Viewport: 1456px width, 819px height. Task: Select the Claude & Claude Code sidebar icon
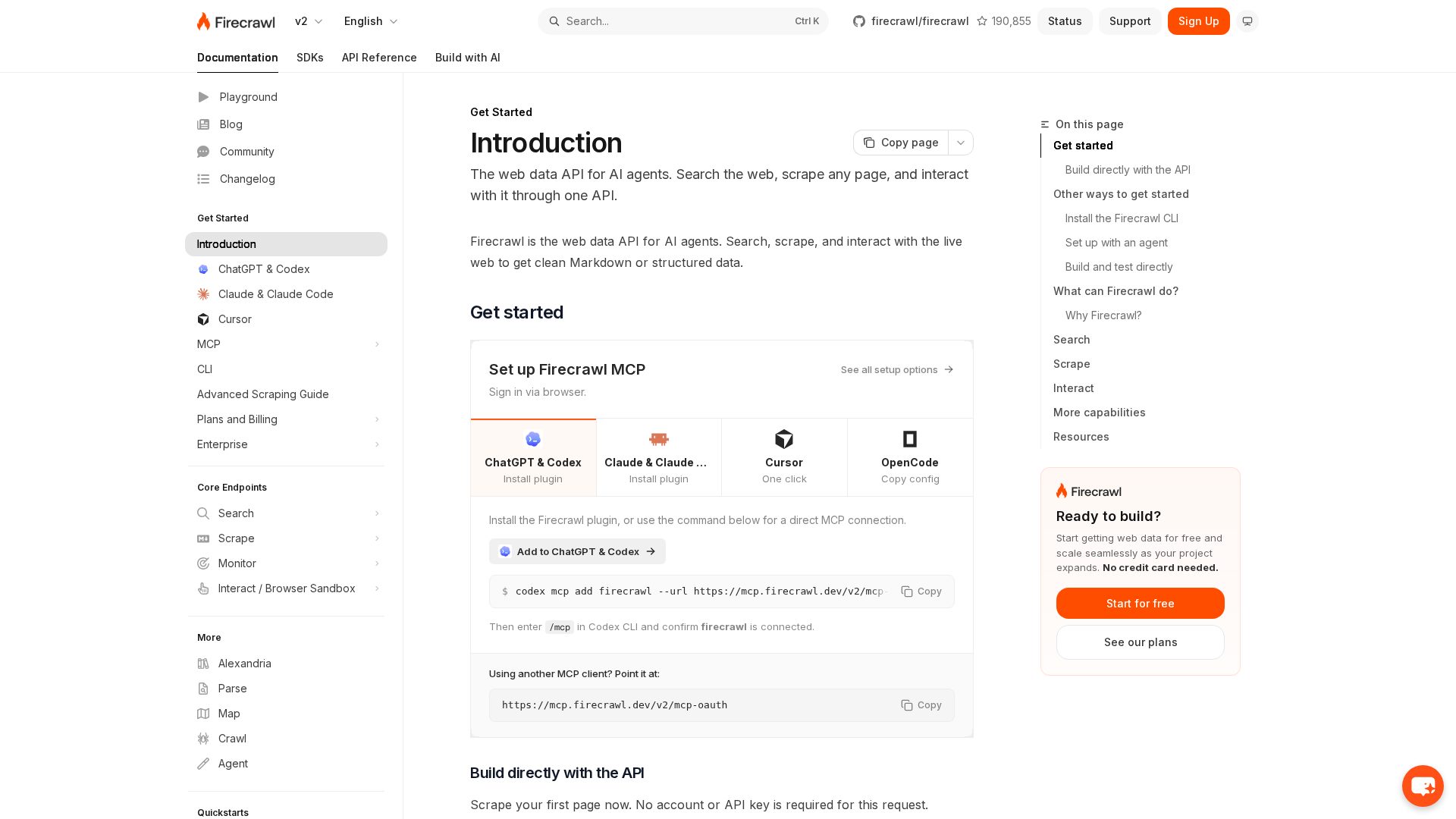[x=203, y=294]
